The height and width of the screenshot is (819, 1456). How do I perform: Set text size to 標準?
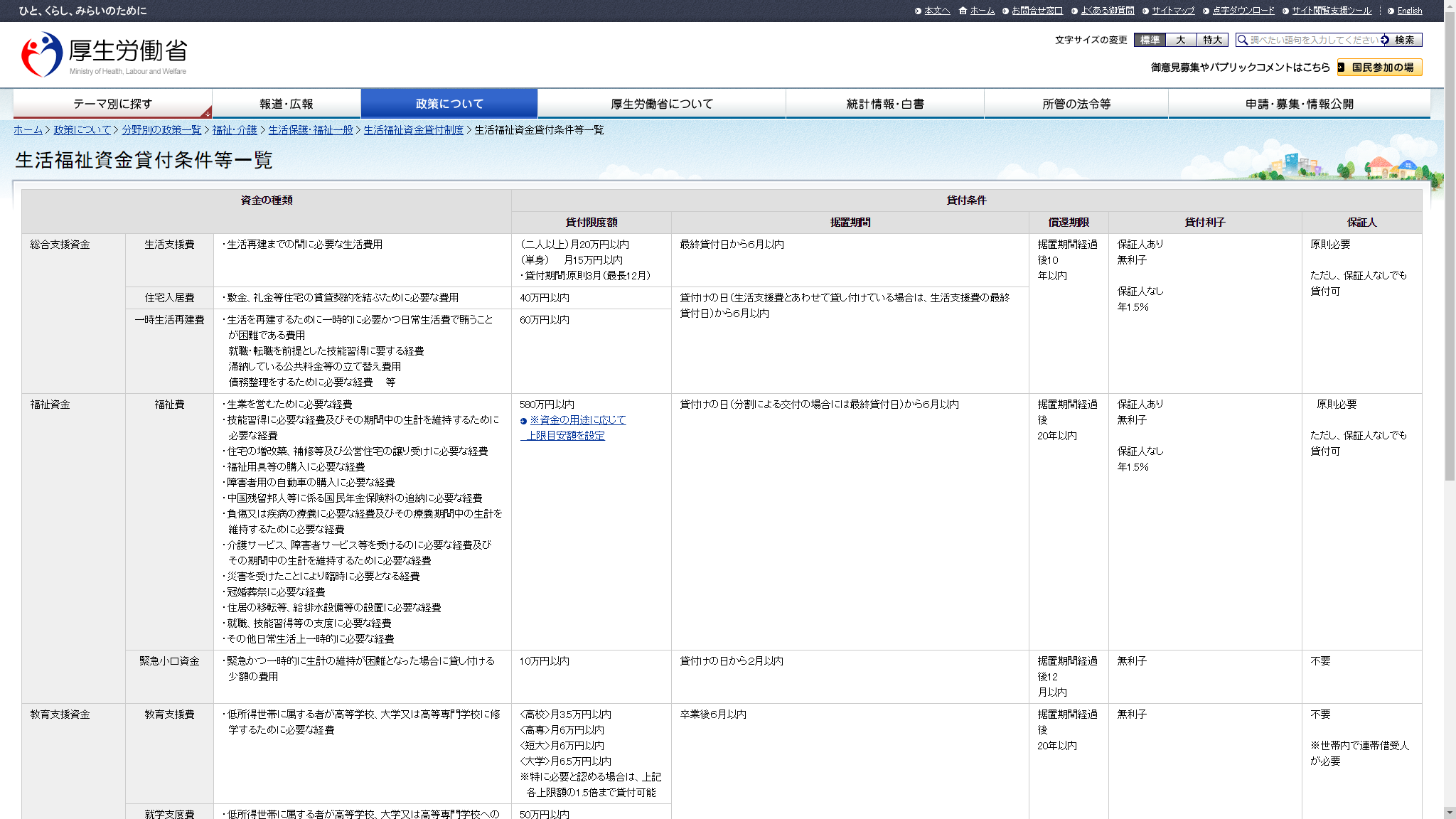pyautogui.click(x=1150, y=41)
